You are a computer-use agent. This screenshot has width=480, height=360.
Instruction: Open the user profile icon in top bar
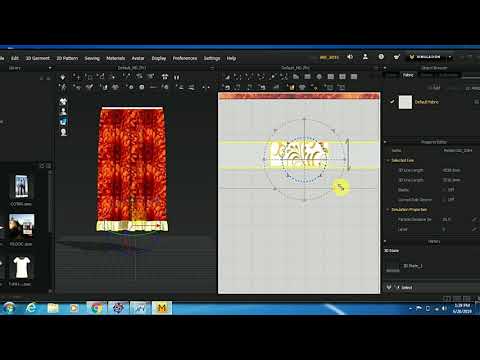pos(365,57)
